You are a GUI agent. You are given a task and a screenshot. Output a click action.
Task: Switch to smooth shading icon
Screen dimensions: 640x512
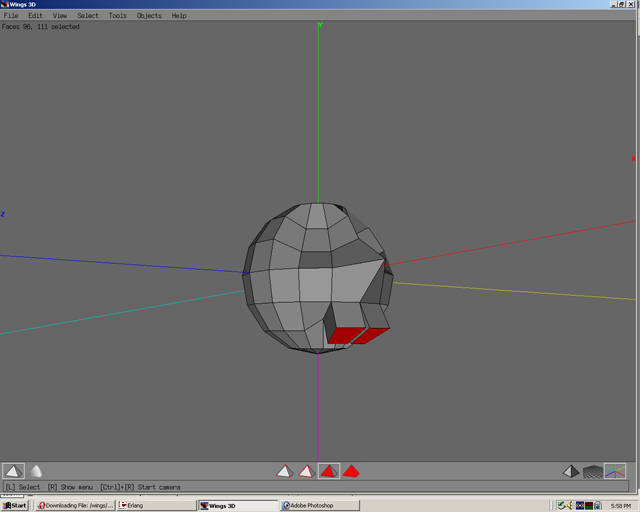coord(36,471)
